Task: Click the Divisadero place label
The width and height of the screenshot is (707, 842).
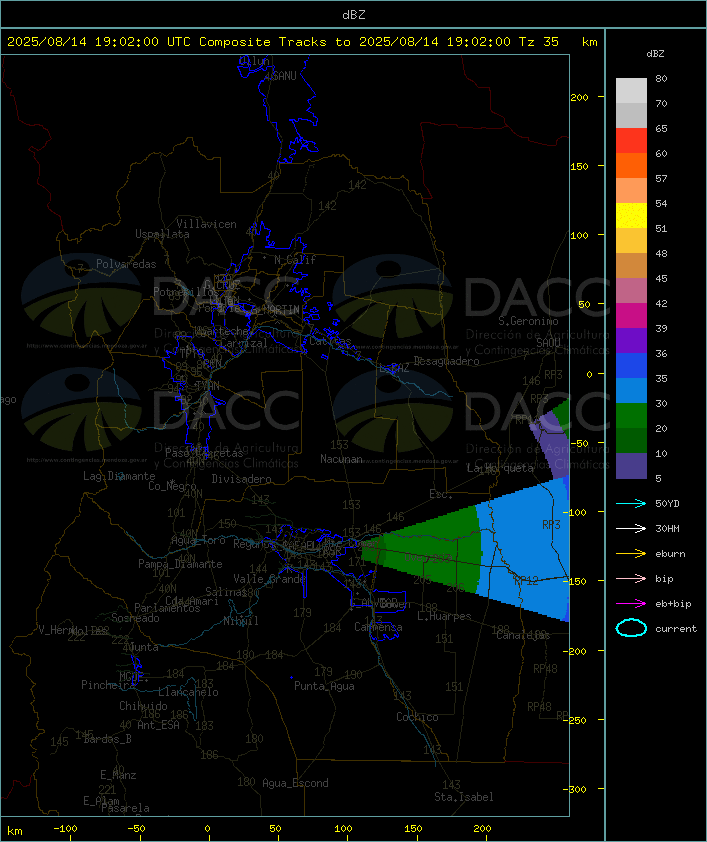Action: click(242, 478)
